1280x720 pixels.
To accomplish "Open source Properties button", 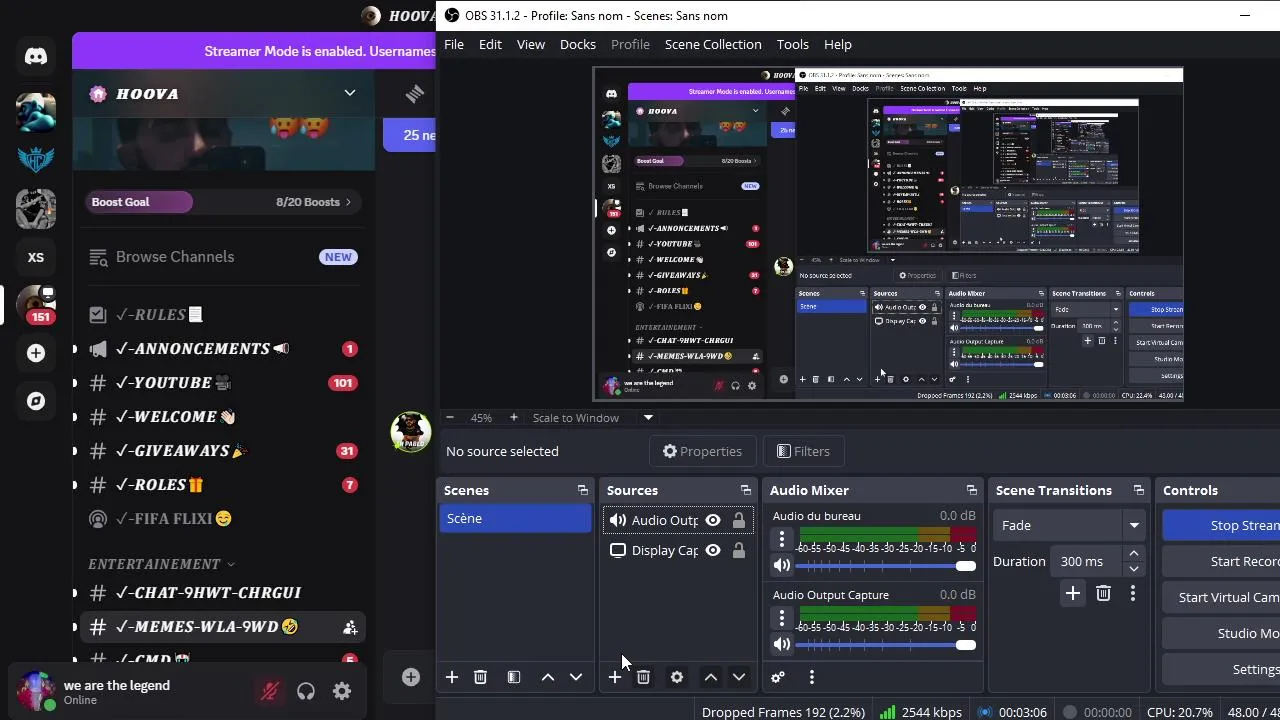I will pos(702,451).
